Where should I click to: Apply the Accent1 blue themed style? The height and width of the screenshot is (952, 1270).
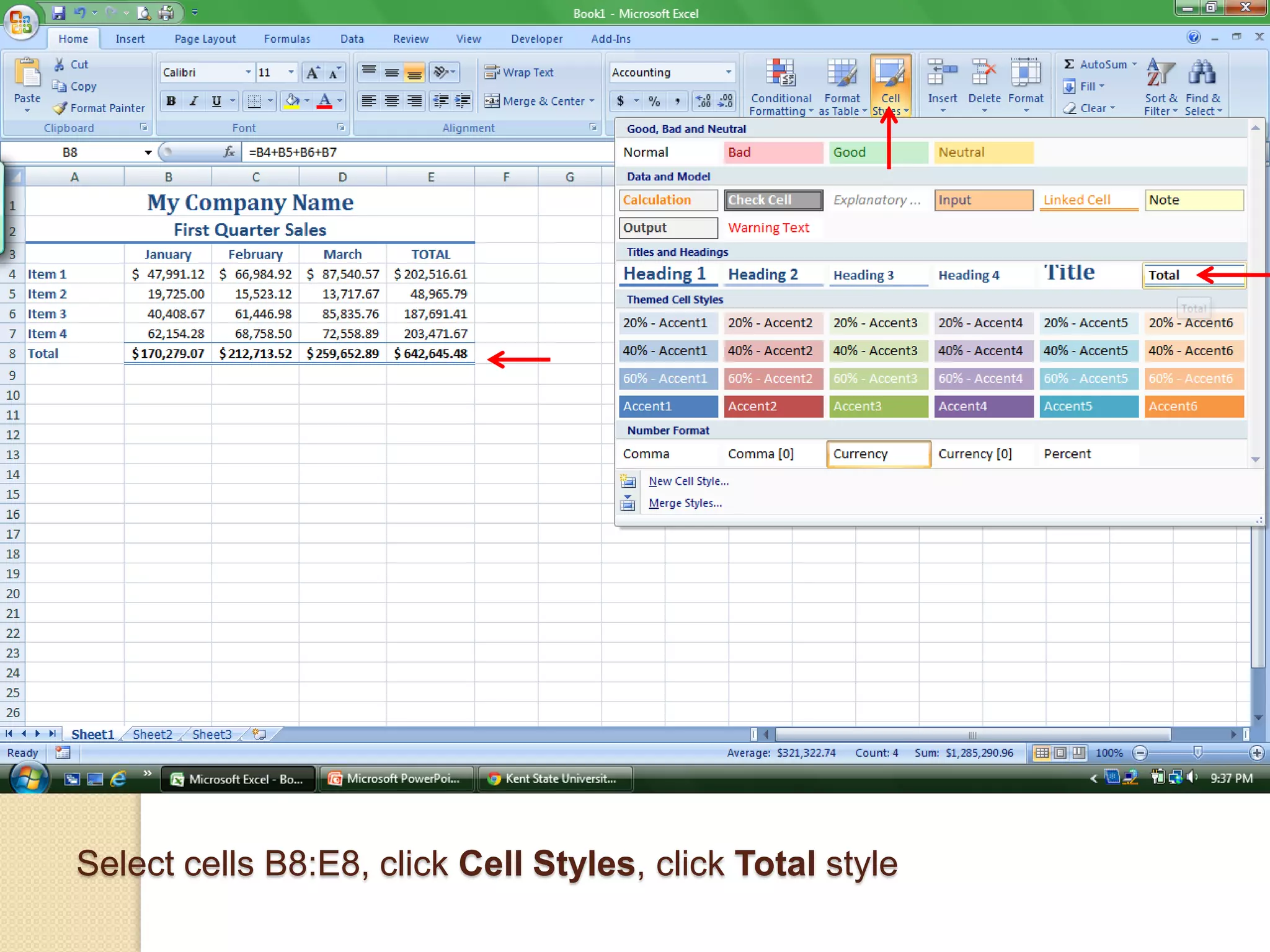point(668,406)
